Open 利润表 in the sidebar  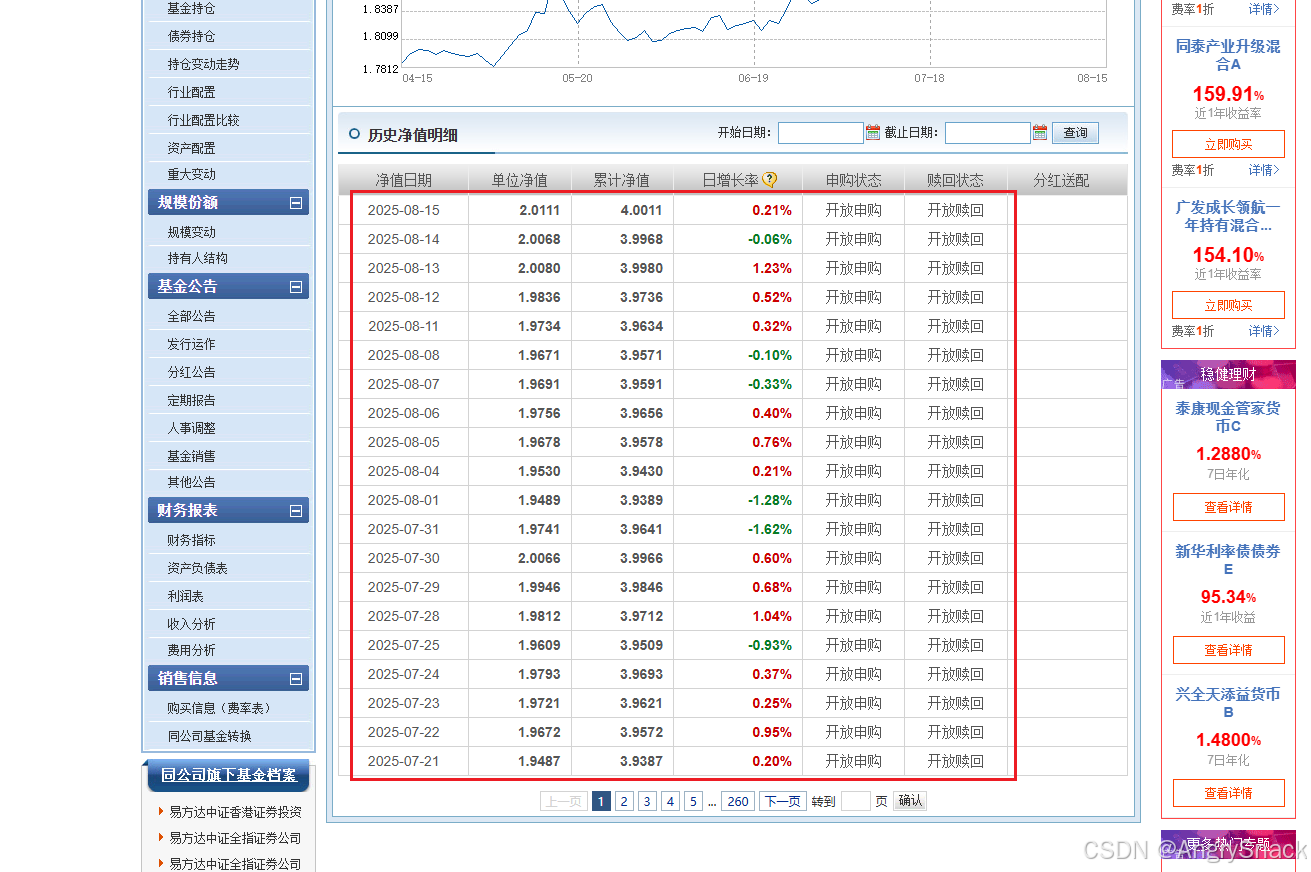[x=185, y=596]
